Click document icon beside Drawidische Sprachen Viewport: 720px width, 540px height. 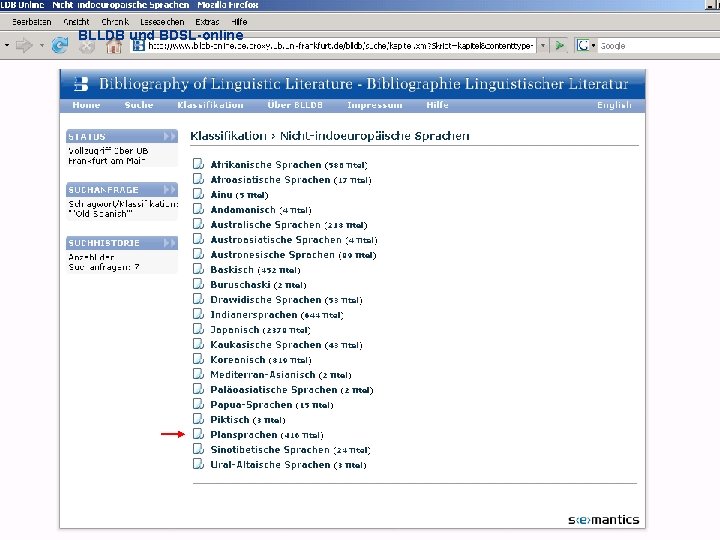[198, 299]
